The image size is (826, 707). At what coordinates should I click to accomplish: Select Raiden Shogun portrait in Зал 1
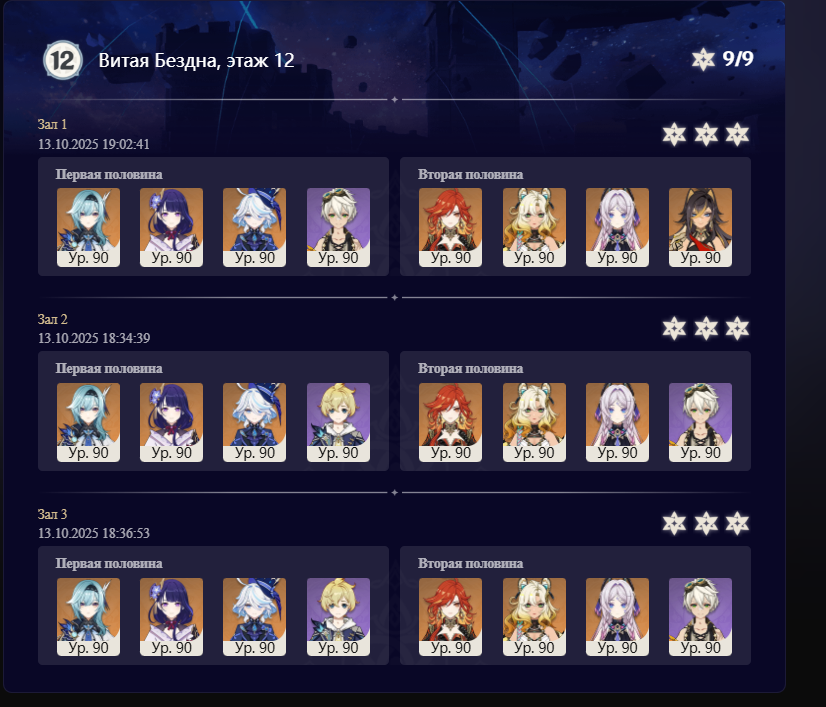point(171,227)
